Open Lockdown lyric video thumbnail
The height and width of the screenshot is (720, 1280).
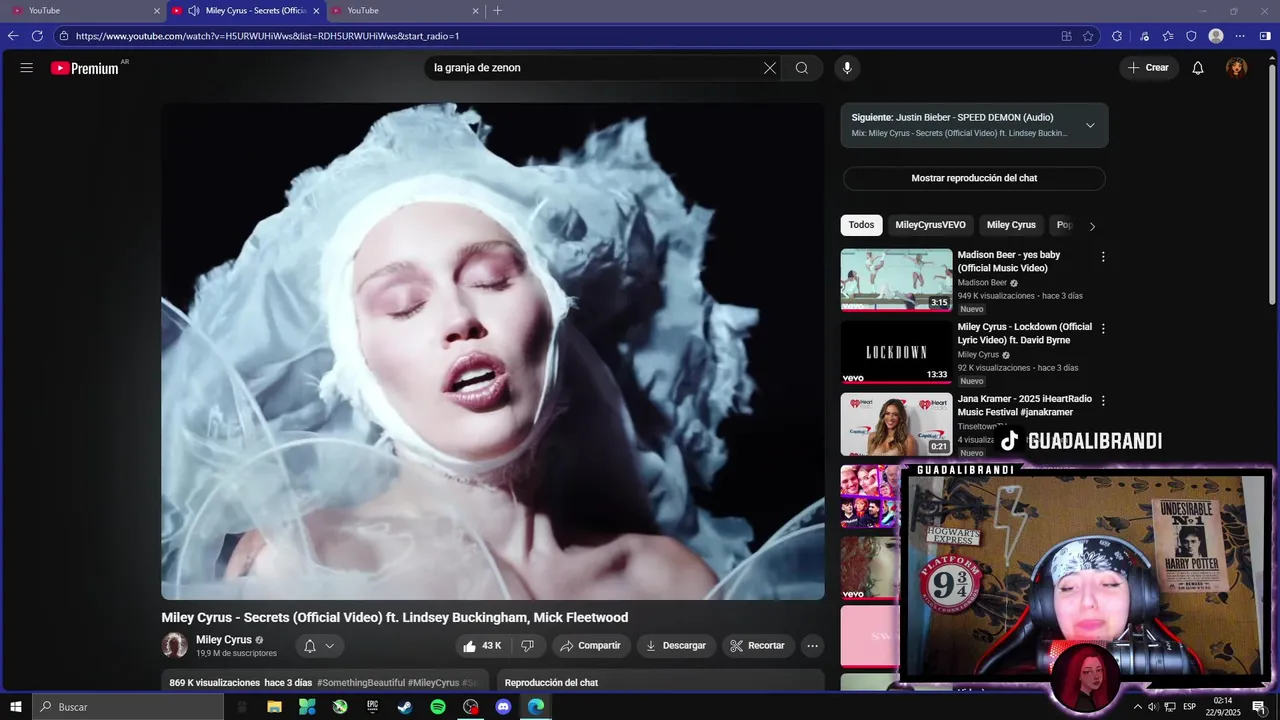click(896, 352)
